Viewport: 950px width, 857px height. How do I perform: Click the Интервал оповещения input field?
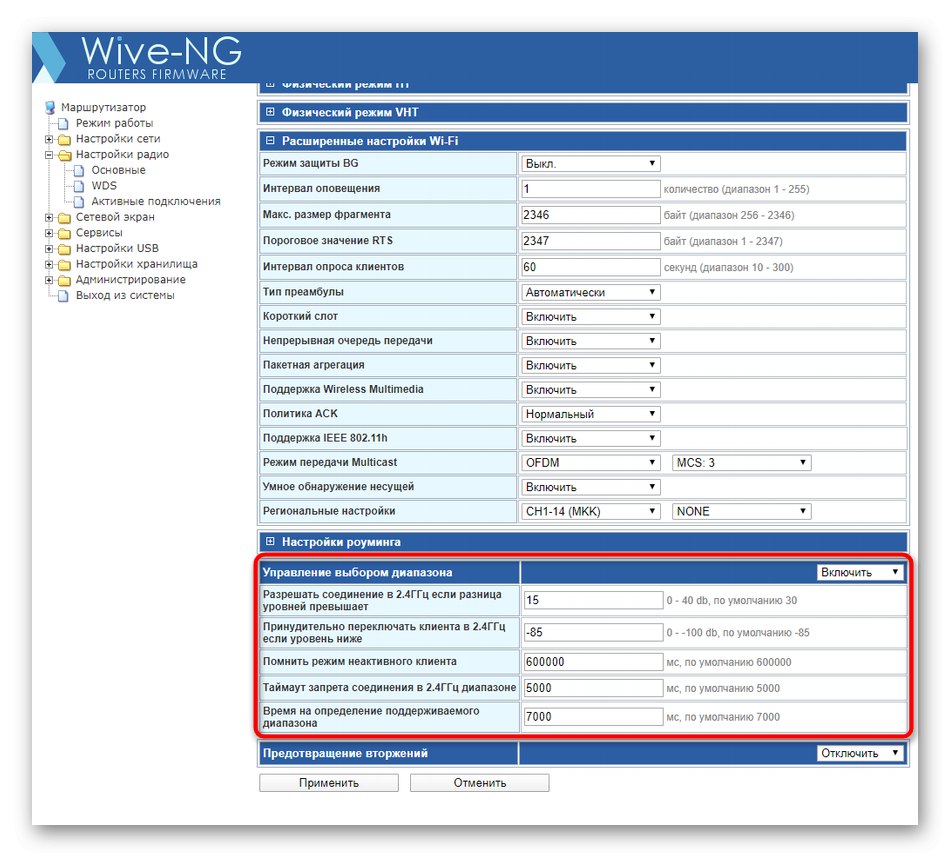coord(591,189)
